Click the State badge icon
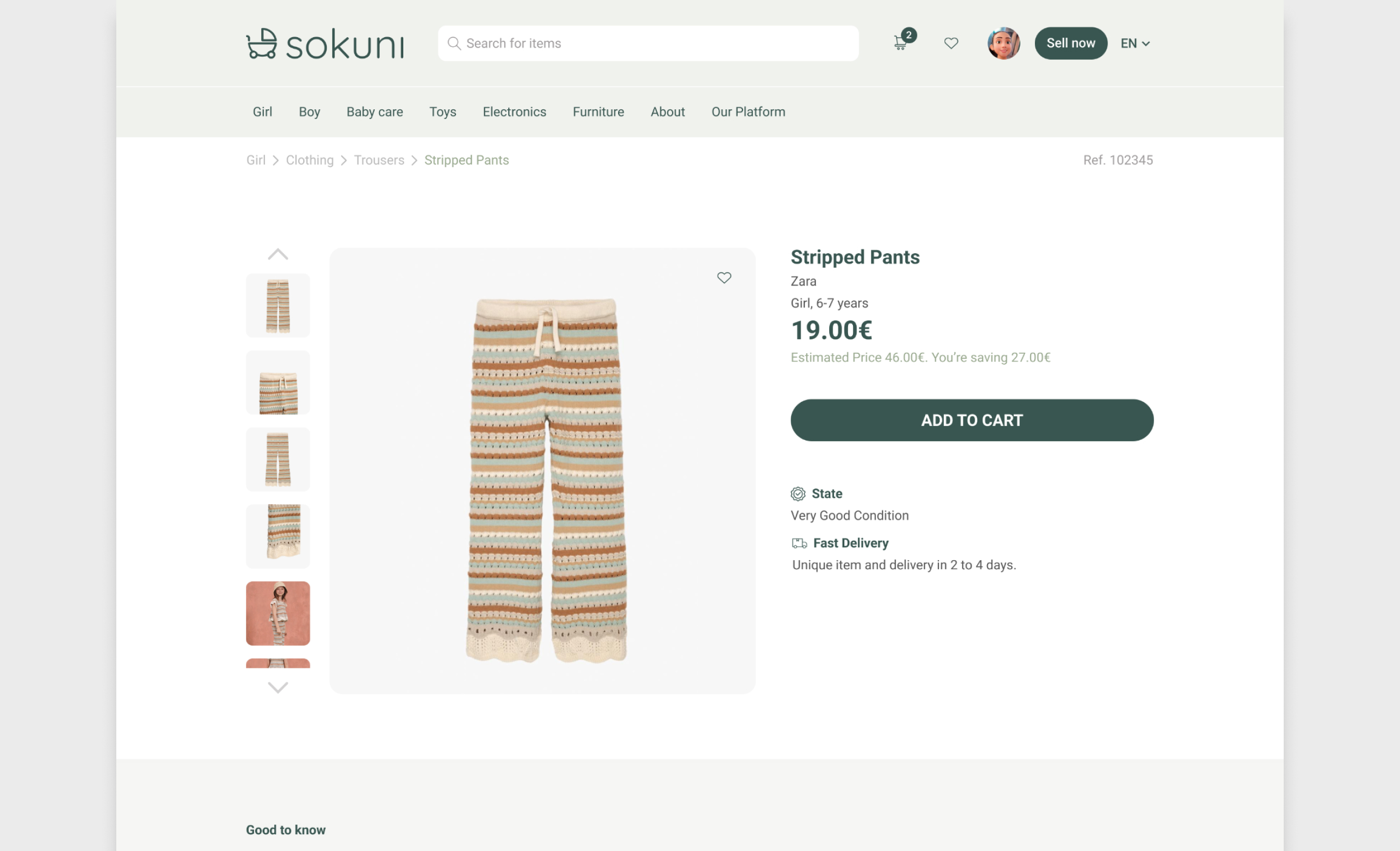 coord(797,493)
